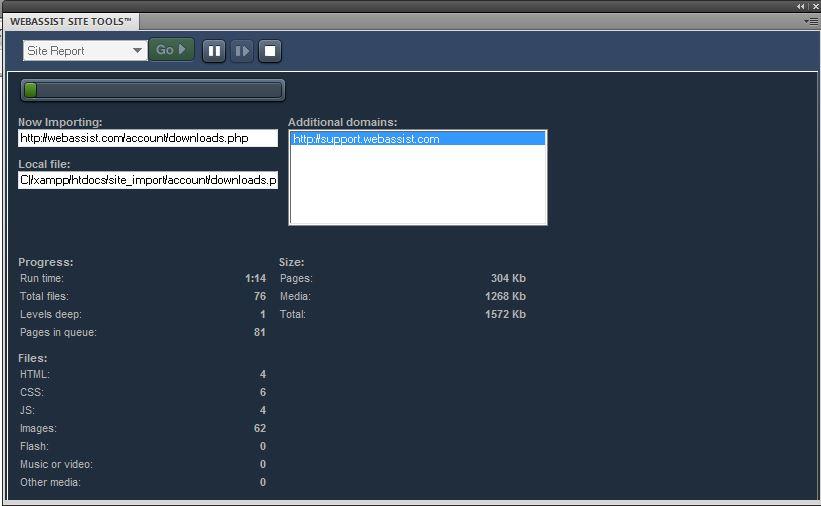Click the HTML files label
Screen dimensions: 821x506
[x=35, y=374]
